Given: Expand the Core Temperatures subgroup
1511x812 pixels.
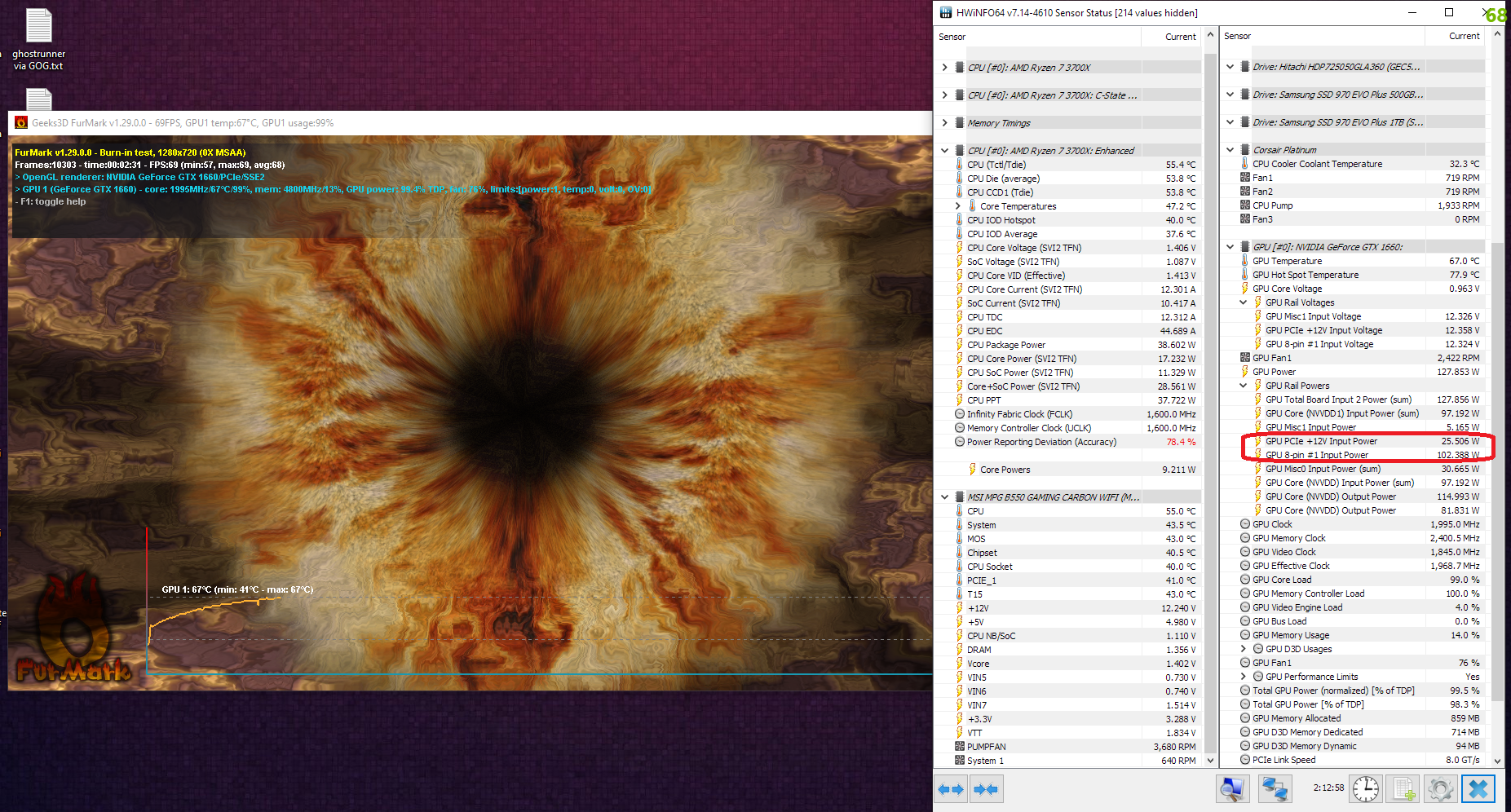Looking at the screenshot, I should tap(958, 206).
